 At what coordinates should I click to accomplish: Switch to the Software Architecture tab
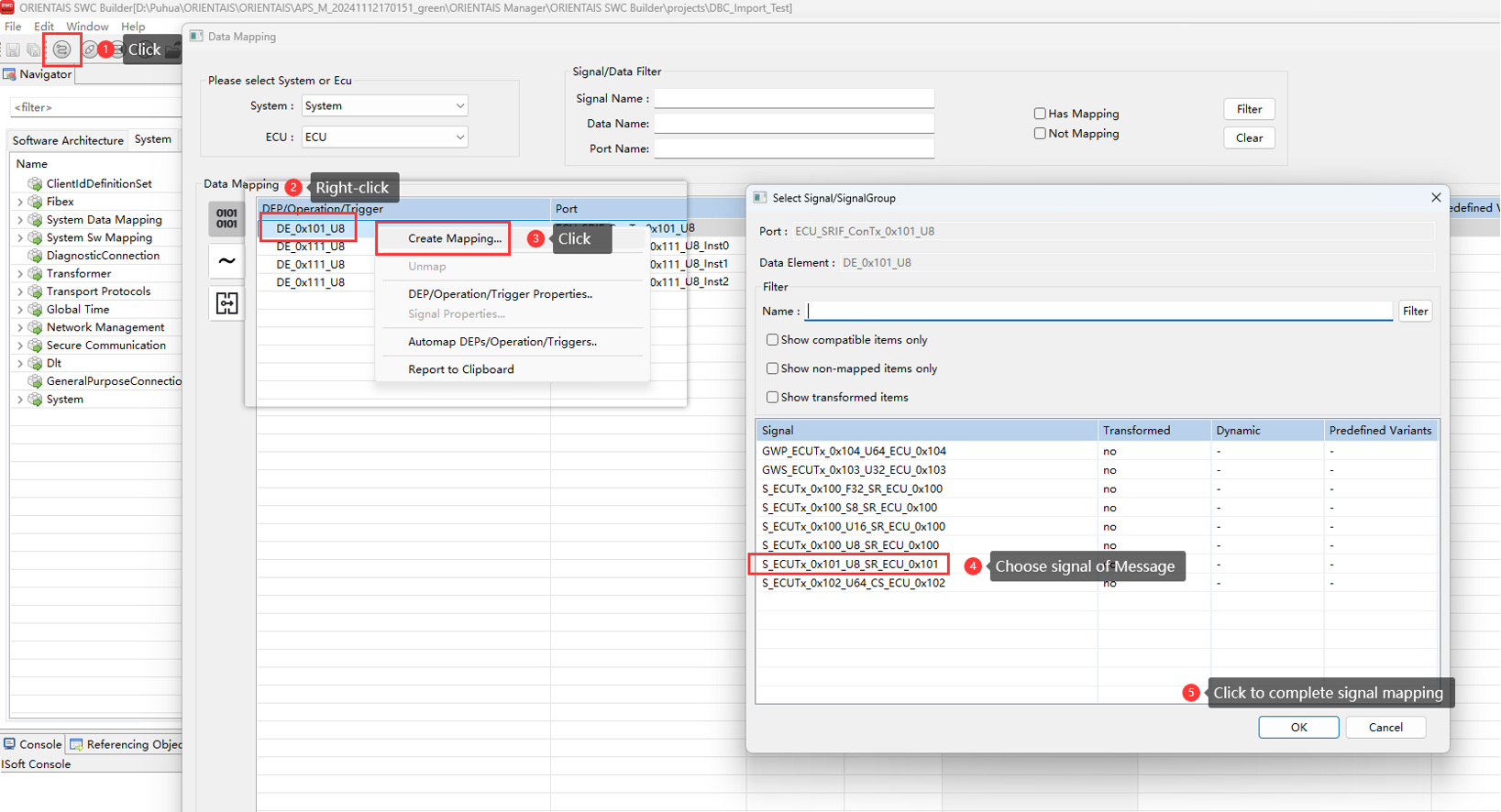(x=68, y=140)
